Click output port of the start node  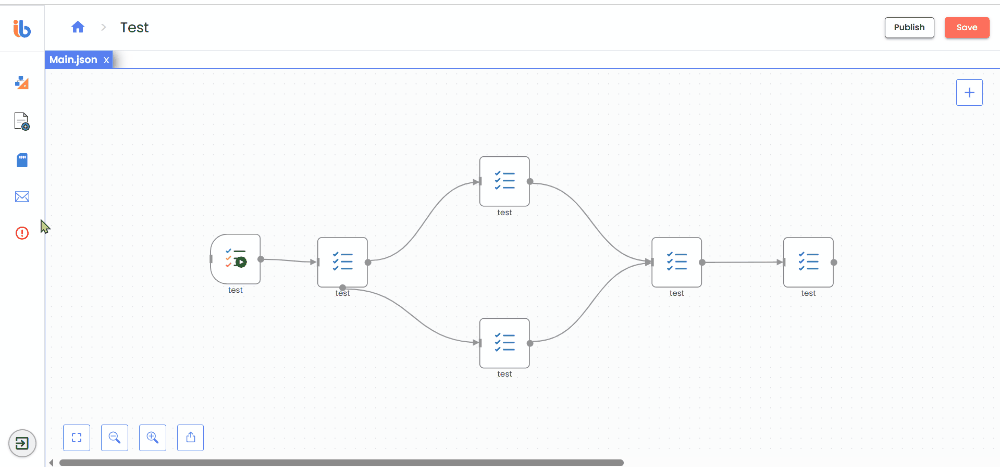coord(261,259)
